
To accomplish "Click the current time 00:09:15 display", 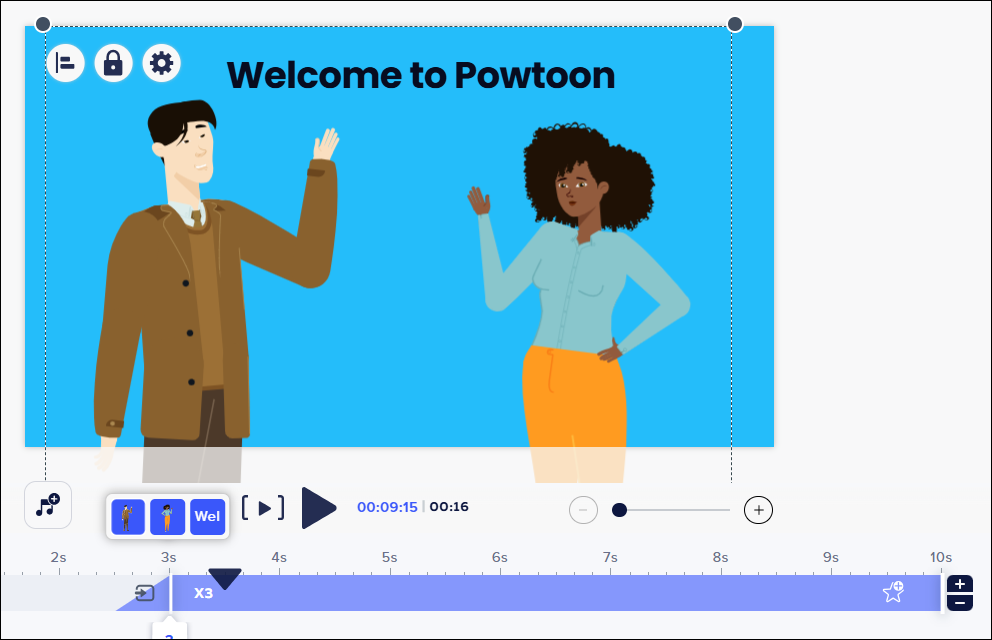I will click(x=387, y=507).
